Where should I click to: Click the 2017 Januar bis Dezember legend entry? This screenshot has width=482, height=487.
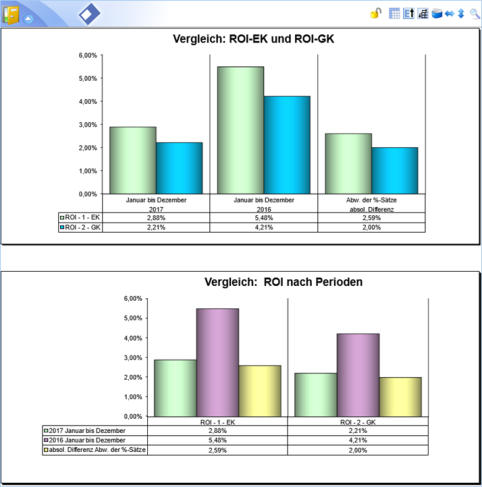[x=85, y=430]
